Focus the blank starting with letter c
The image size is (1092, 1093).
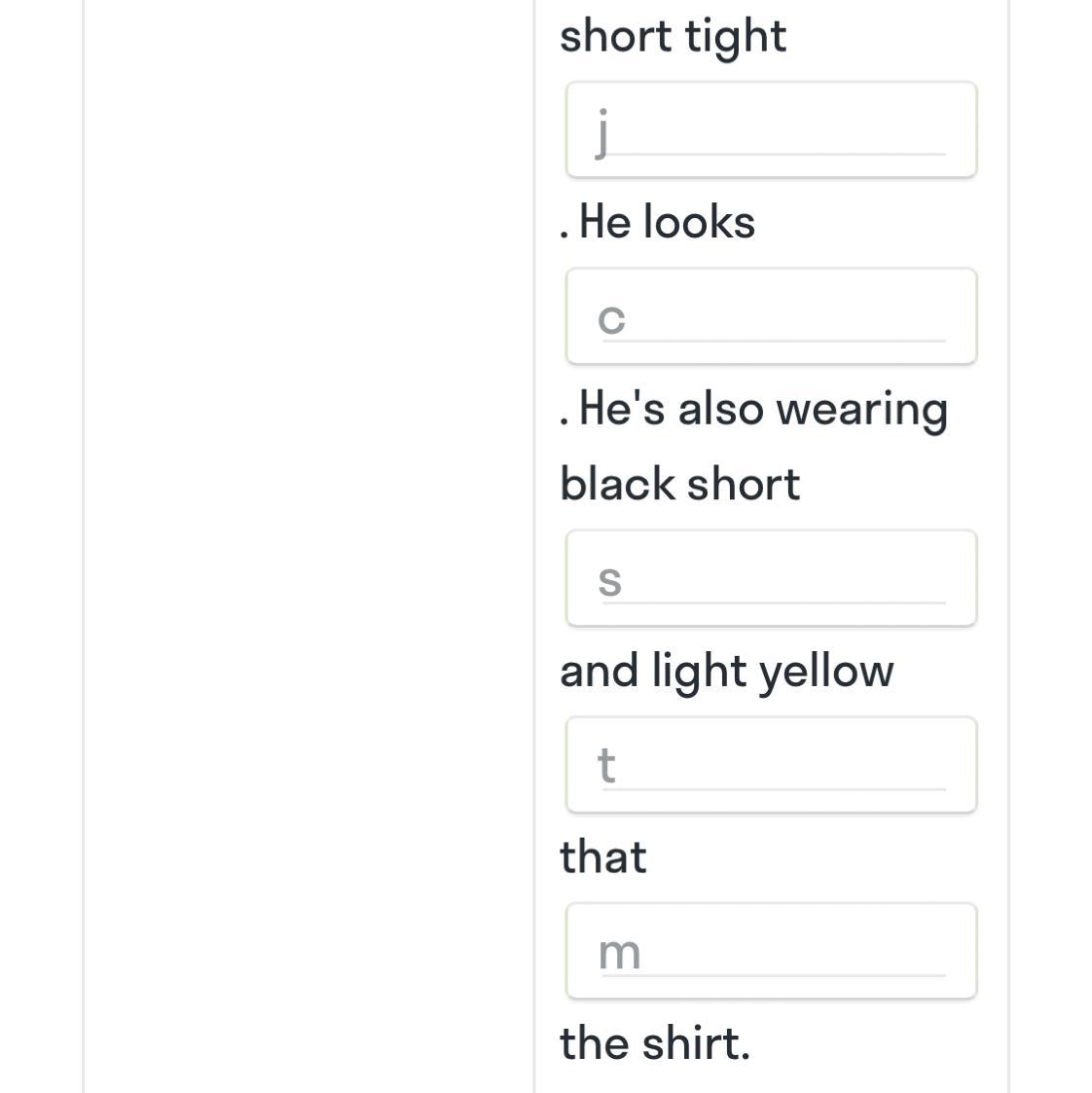[771, 317]
